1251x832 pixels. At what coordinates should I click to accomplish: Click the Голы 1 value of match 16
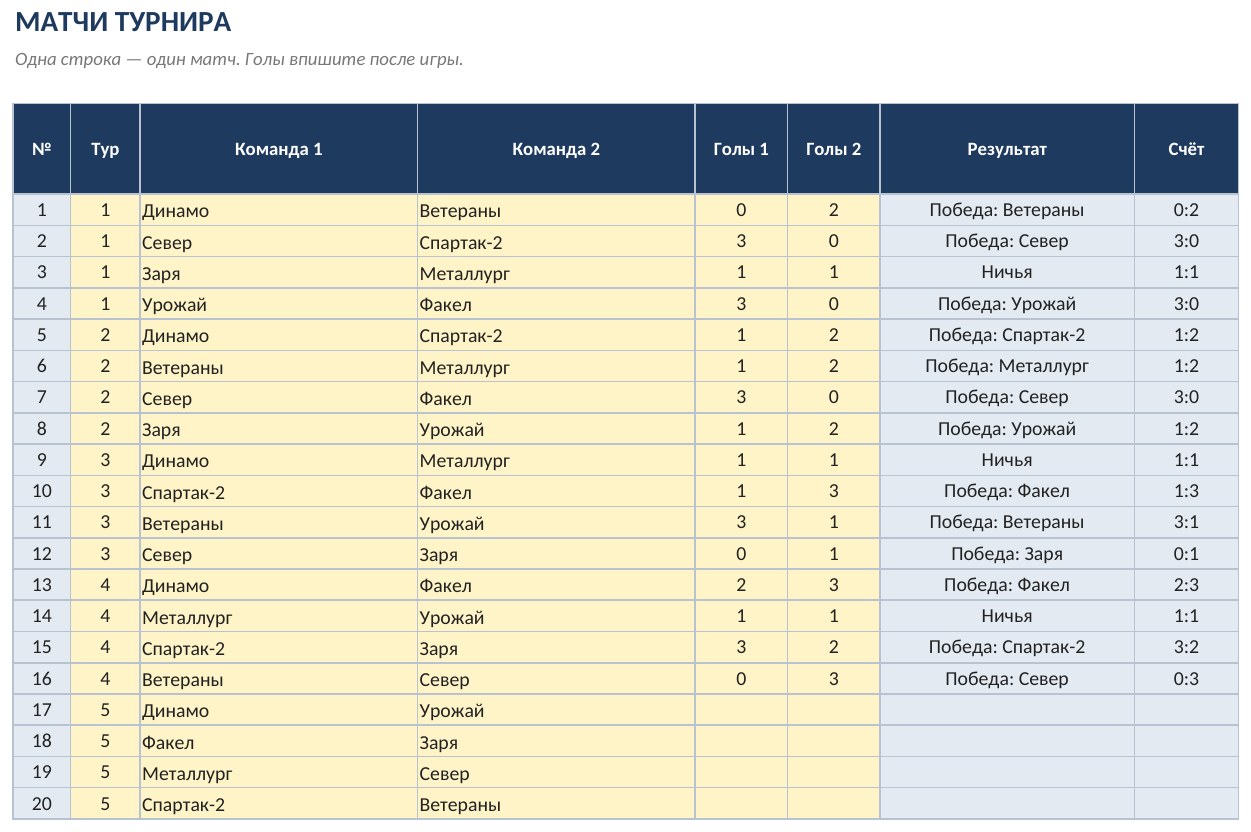click(741, 679)
